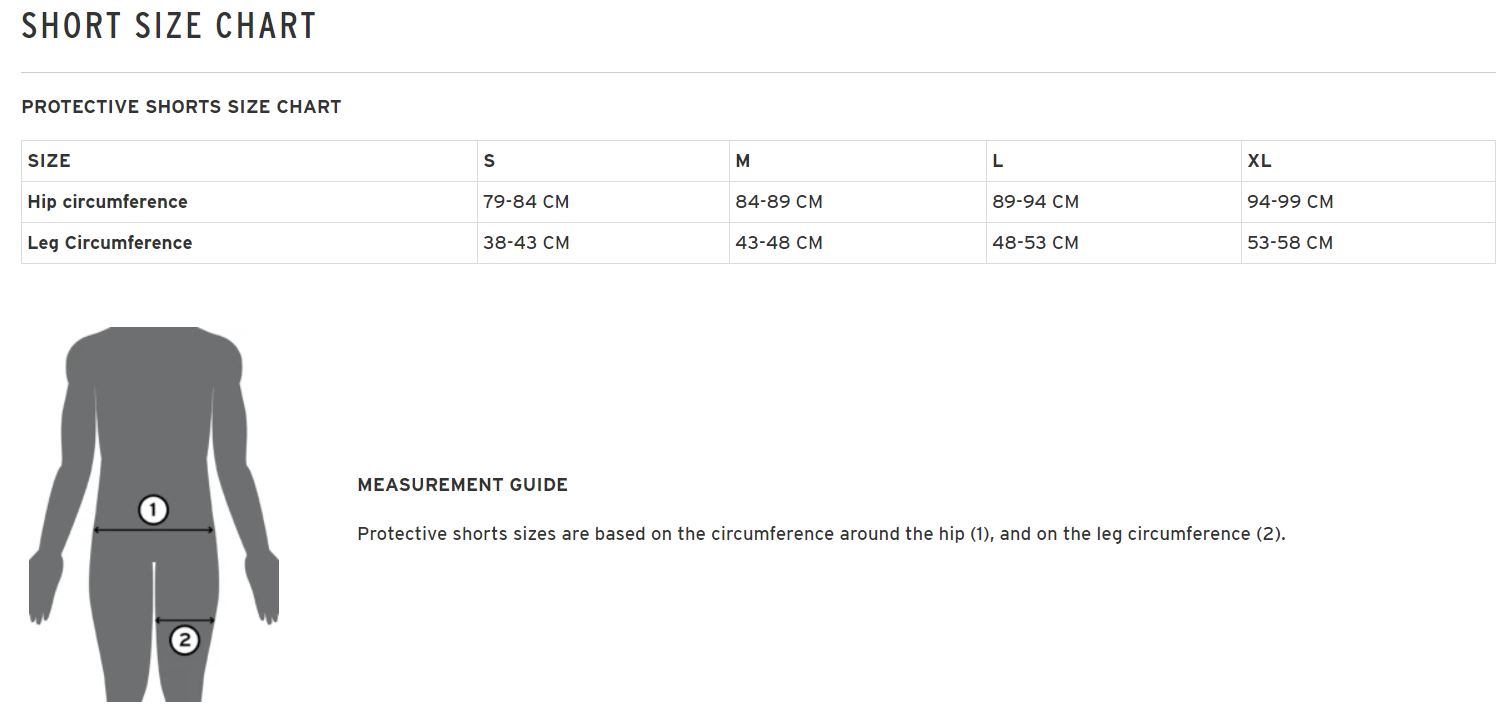The width and height of the screenshot is (1510, 716).
Task: Click the 53-58 CM leg cell
Action: tap(1290, 243)
